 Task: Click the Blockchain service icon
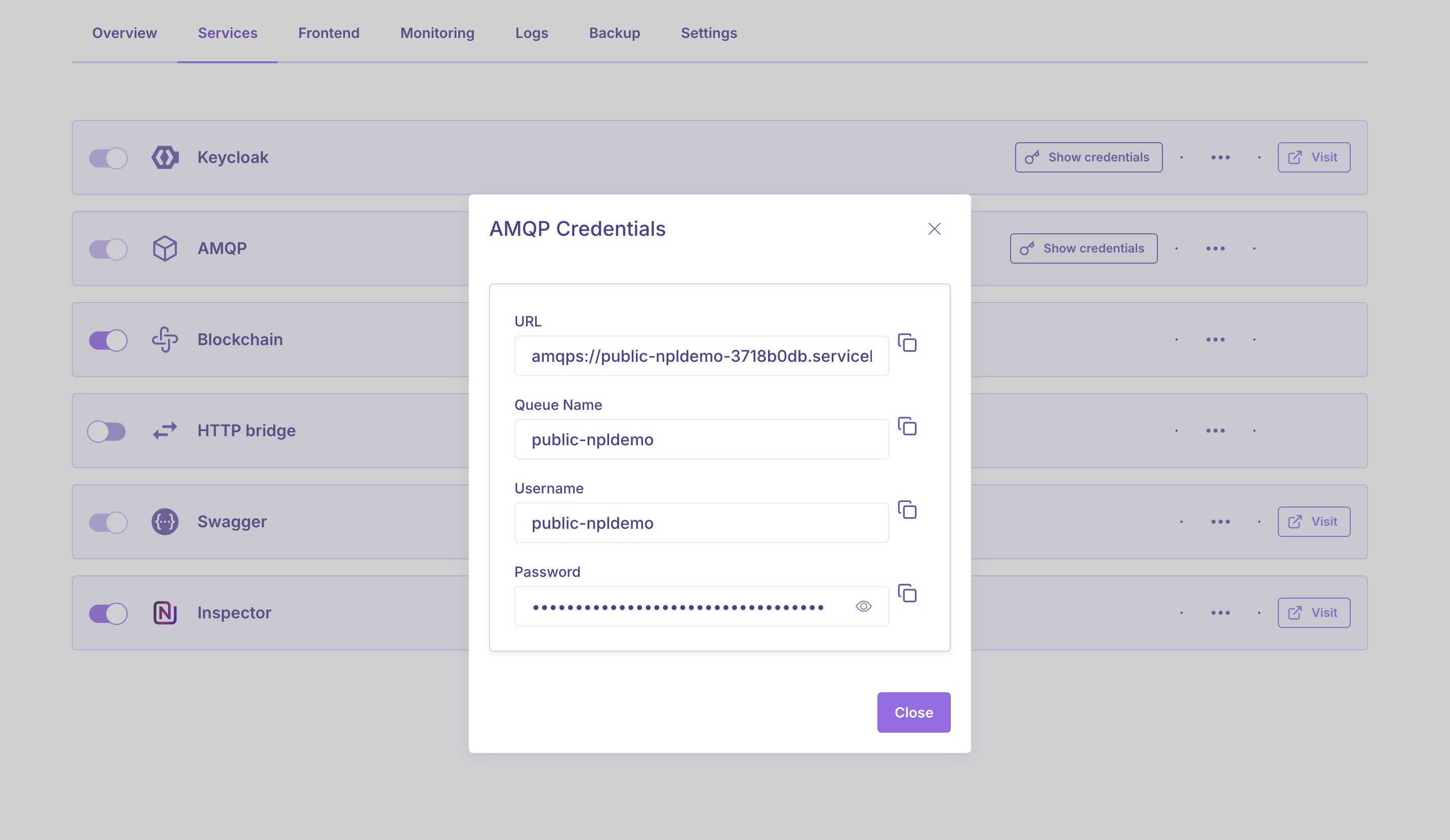(165, 339)
